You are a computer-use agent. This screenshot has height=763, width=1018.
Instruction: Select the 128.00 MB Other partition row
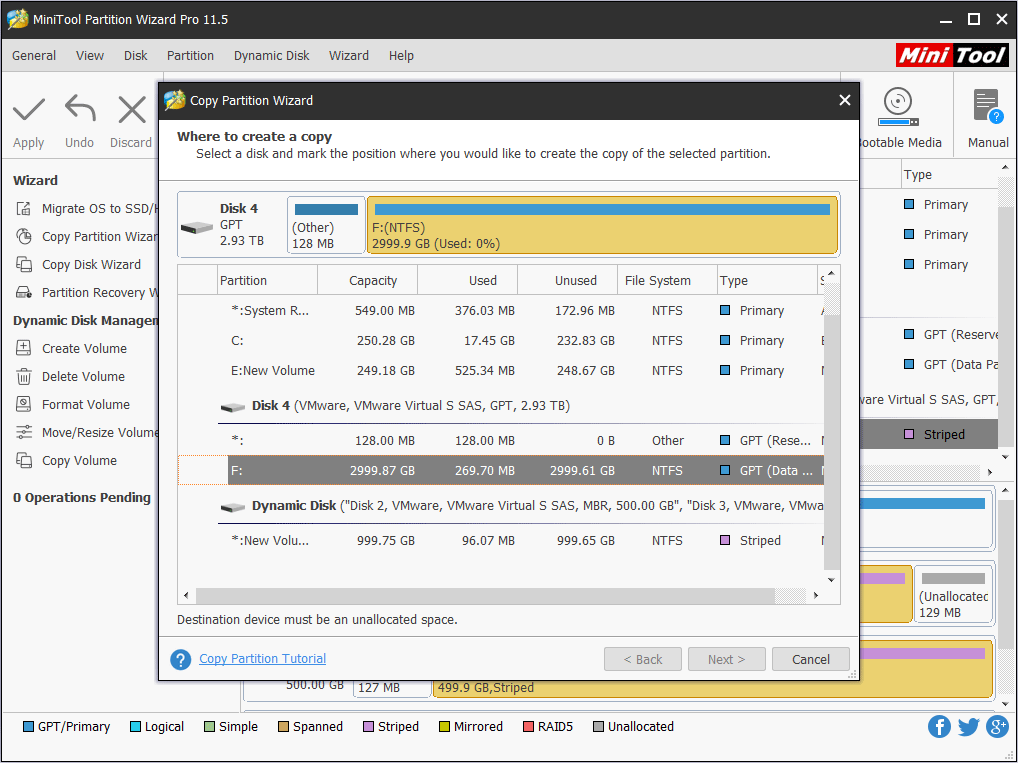click(x=501, y=440)
